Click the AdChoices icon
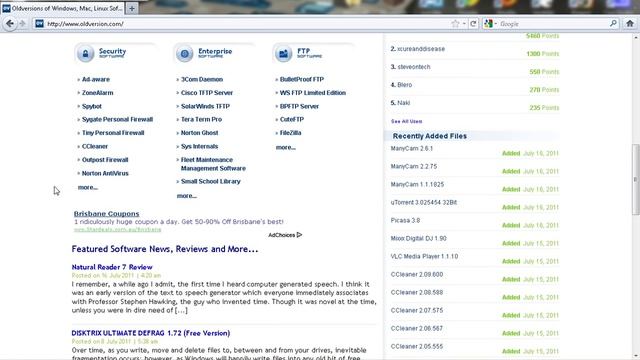This screenshot has width=640, height=360. (299, 235)
